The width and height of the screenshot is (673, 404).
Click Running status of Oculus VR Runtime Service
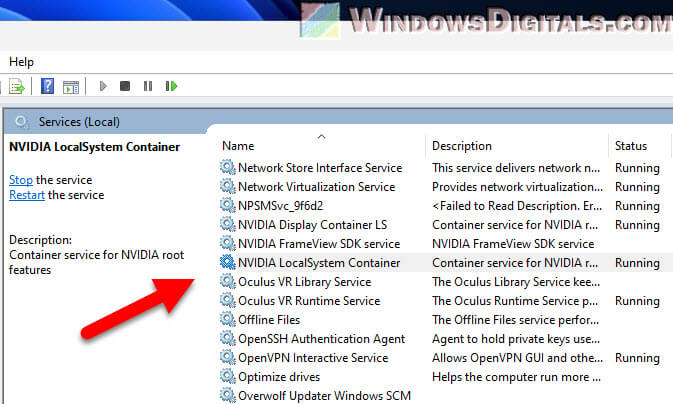pos(637,301)
